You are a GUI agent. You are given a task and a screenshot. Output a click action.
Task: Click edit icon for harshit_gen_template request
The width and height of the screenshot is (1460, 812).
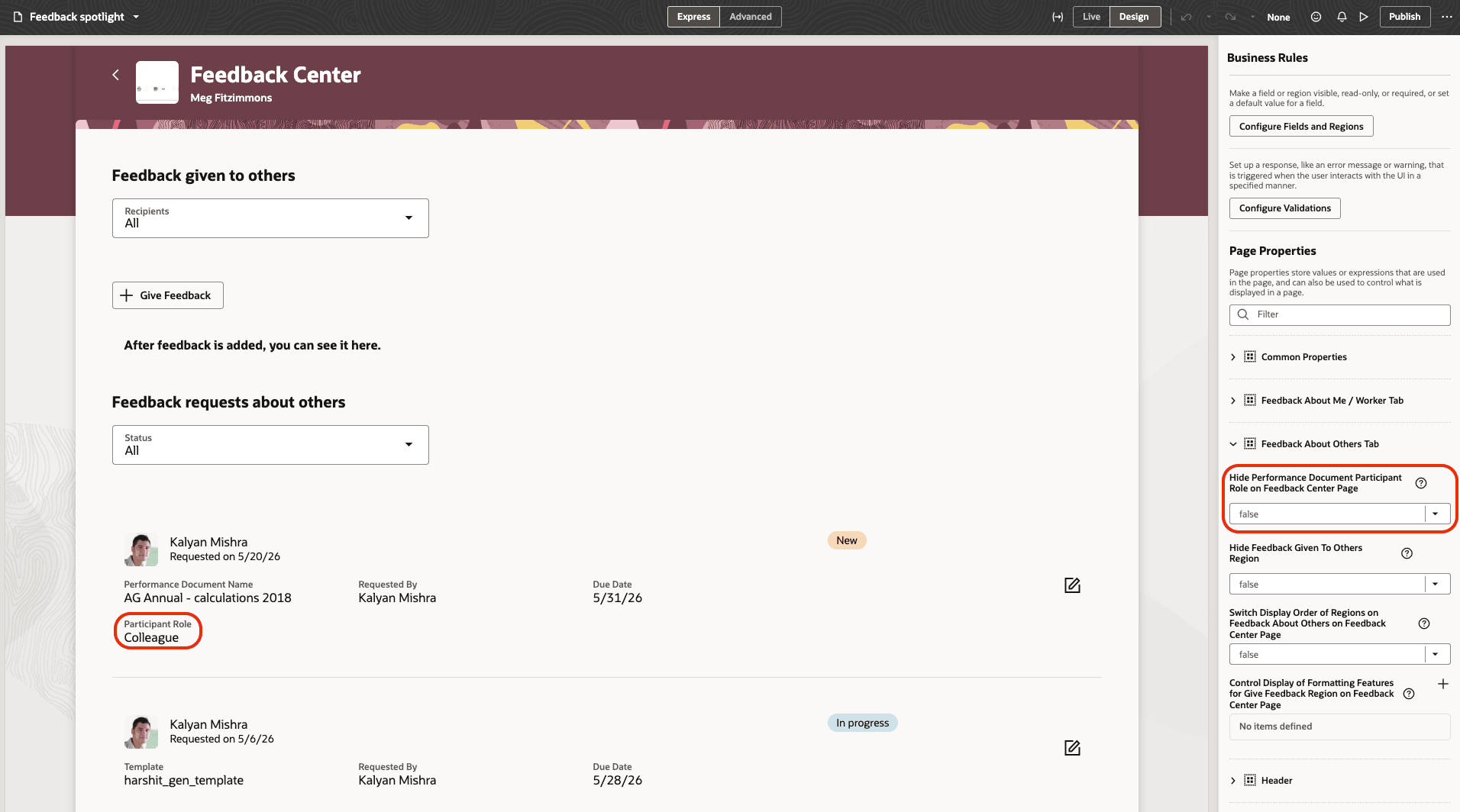coord(1072,748)
